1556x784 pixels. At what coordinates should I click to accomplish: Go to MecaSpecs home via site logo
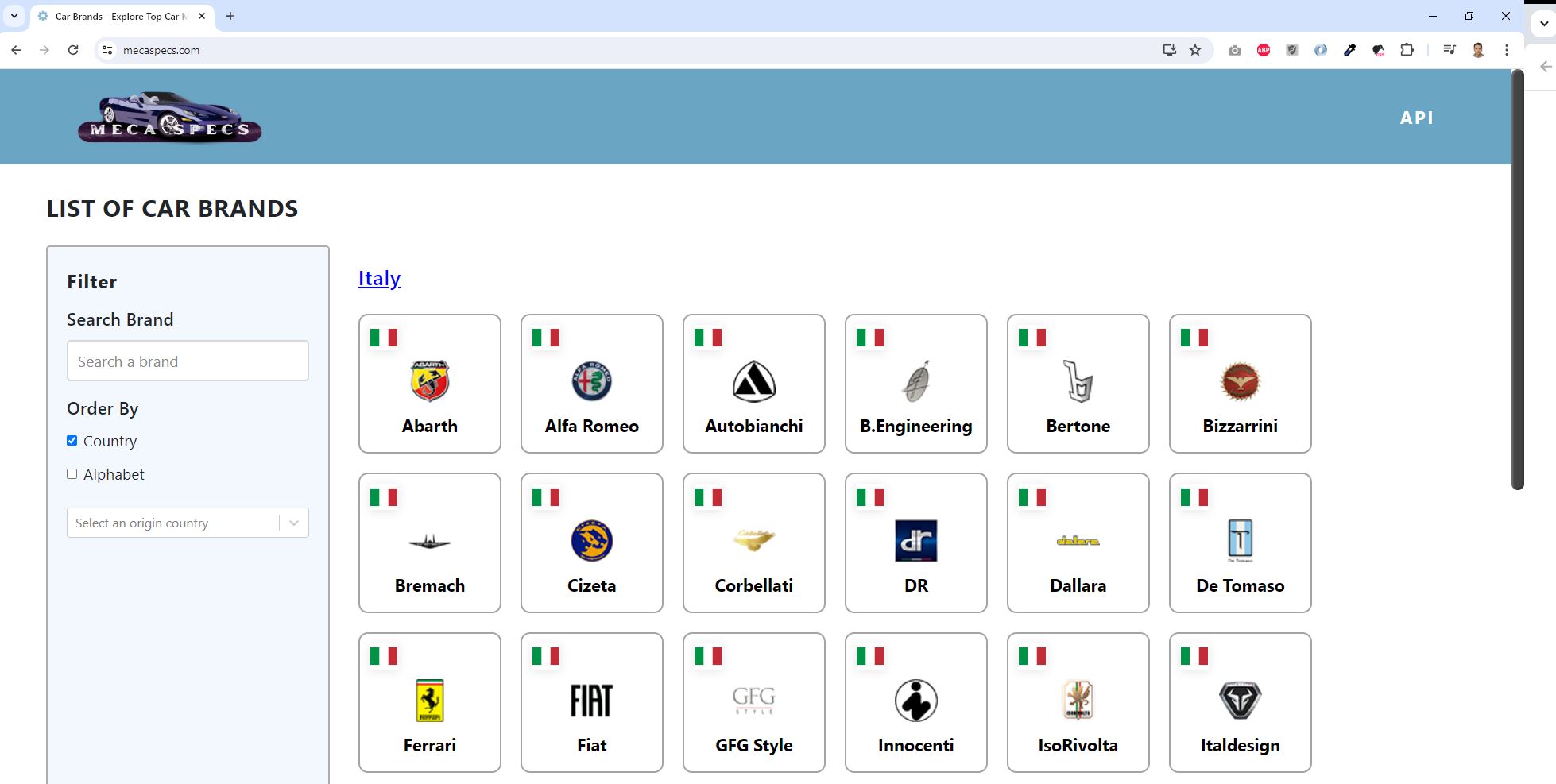[x=170, y=117]
